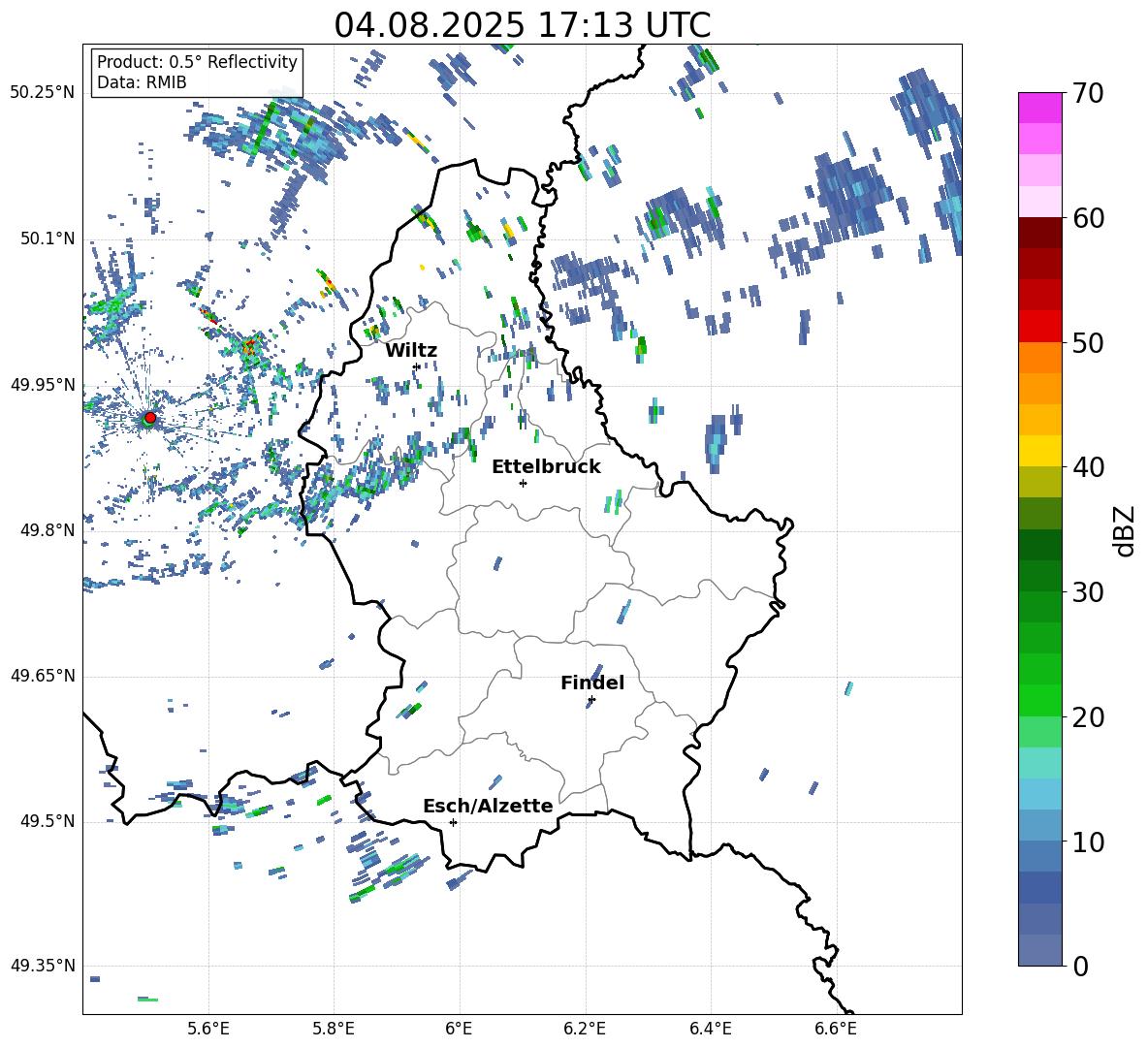Image resolution: width=1148 pixels, height=1048 pixels.
Task: Click the Findel label
Action: pyautogui.click(x=592, y=683)
